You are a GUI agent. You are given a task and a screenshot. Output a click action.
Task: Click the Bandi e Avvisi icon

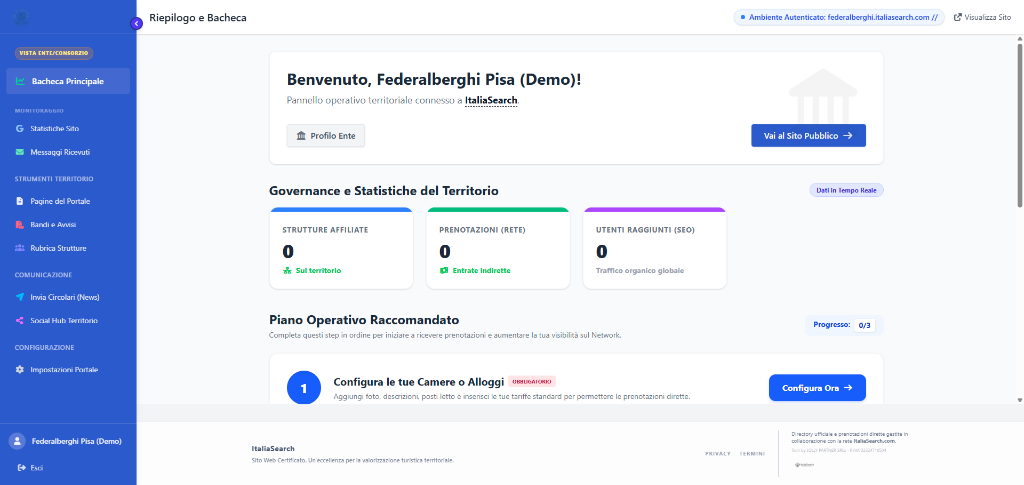(20, 225)
